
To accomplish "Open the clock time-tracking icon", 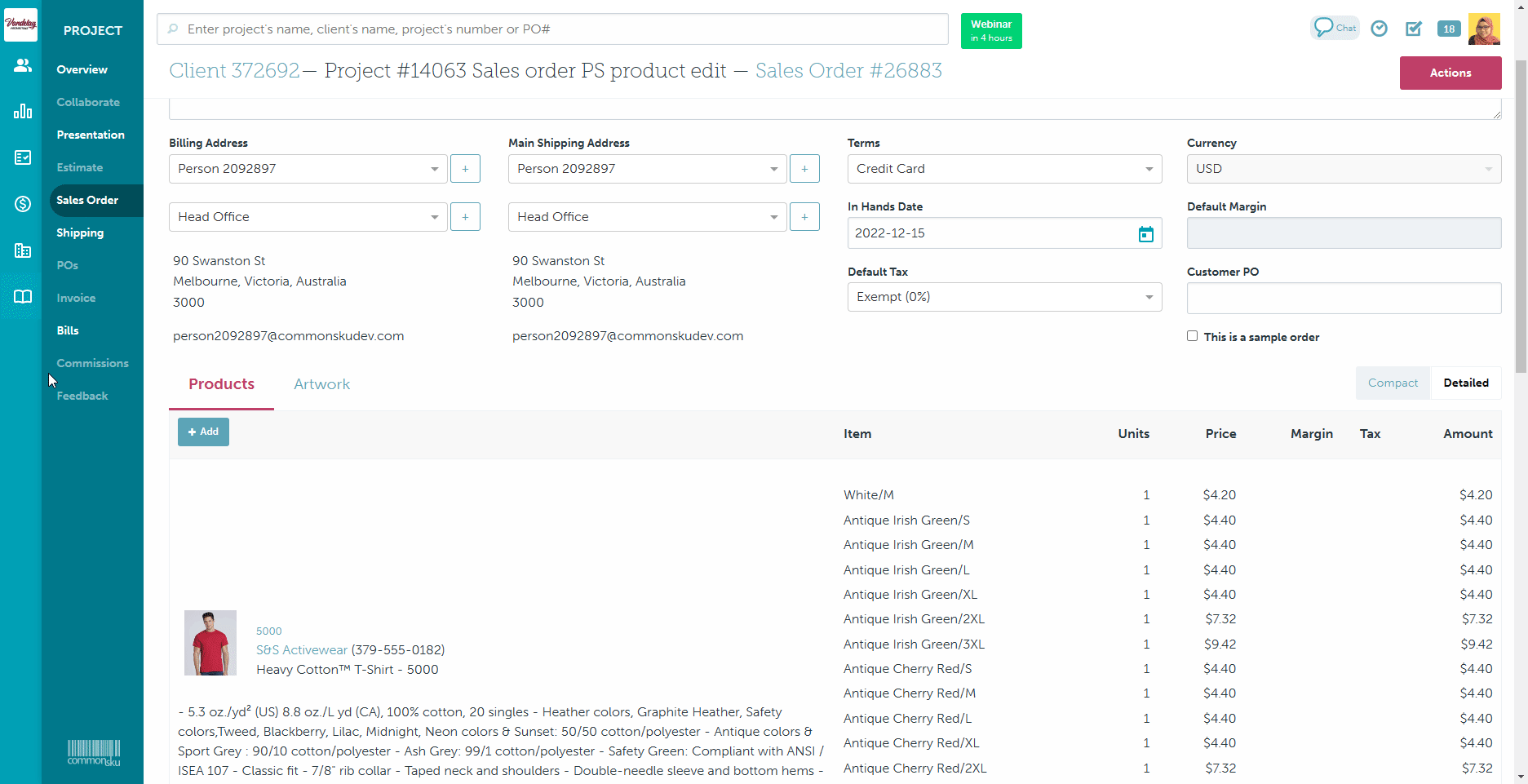I will coord(1380,28).
